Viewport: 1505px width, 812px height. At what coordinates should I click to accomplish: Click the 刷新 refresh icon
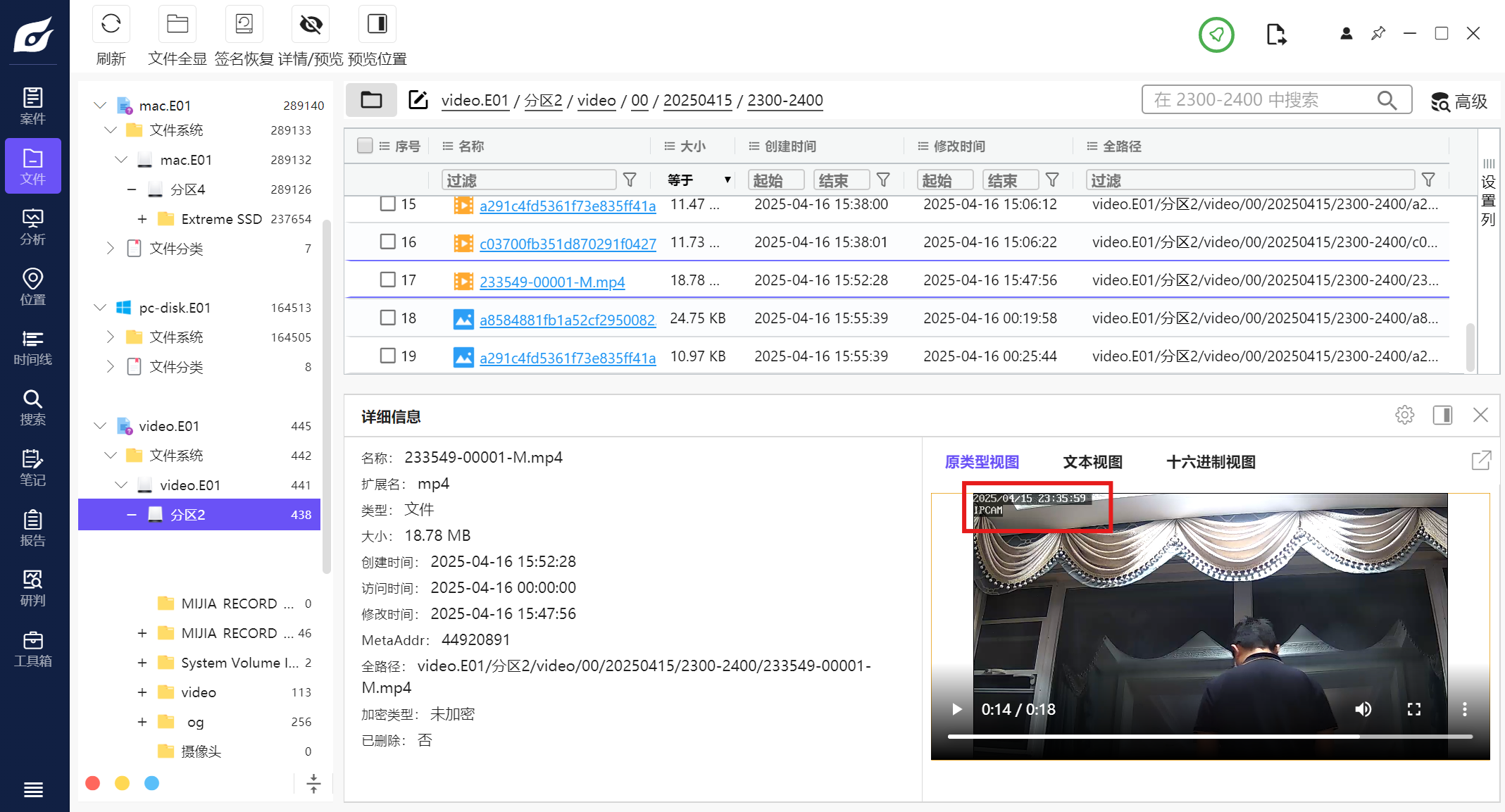point(111,25)
